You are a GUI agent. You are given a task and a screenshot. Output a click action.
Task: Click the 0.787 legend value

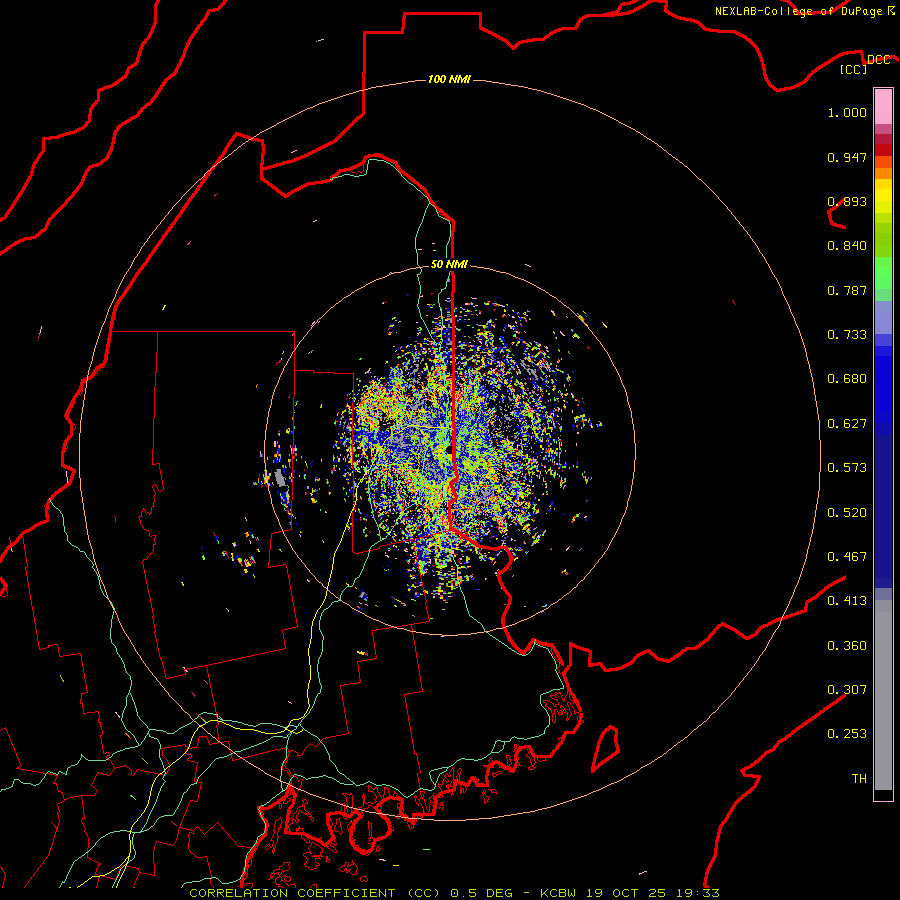(847, 290)
